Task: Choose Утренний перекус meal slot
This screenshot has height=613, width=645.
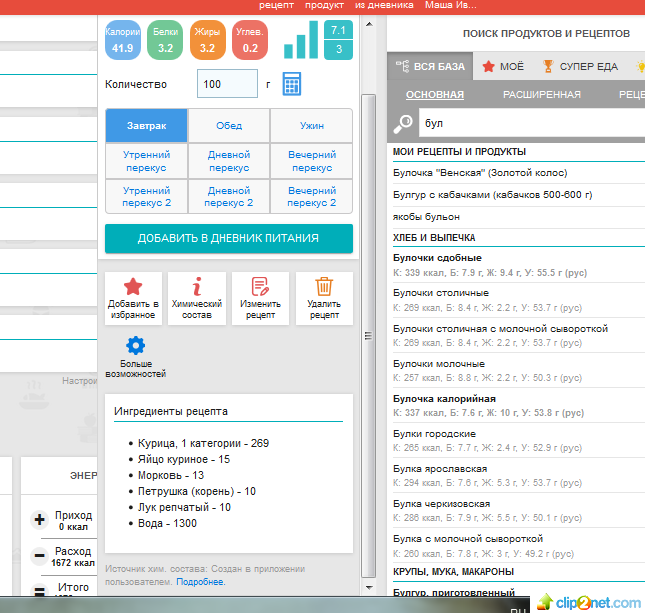Action: click(146, 161)
